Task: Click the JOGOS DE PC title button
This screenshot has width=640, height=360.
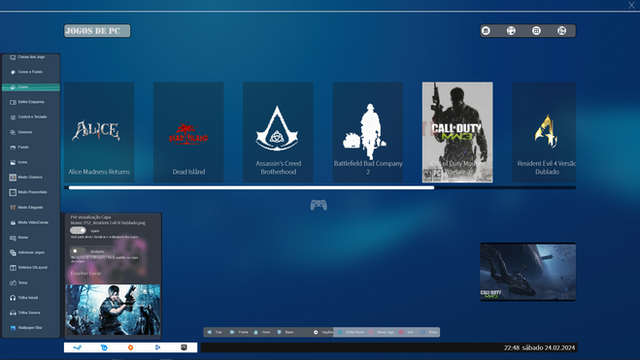Action: (x=97, y=31)
